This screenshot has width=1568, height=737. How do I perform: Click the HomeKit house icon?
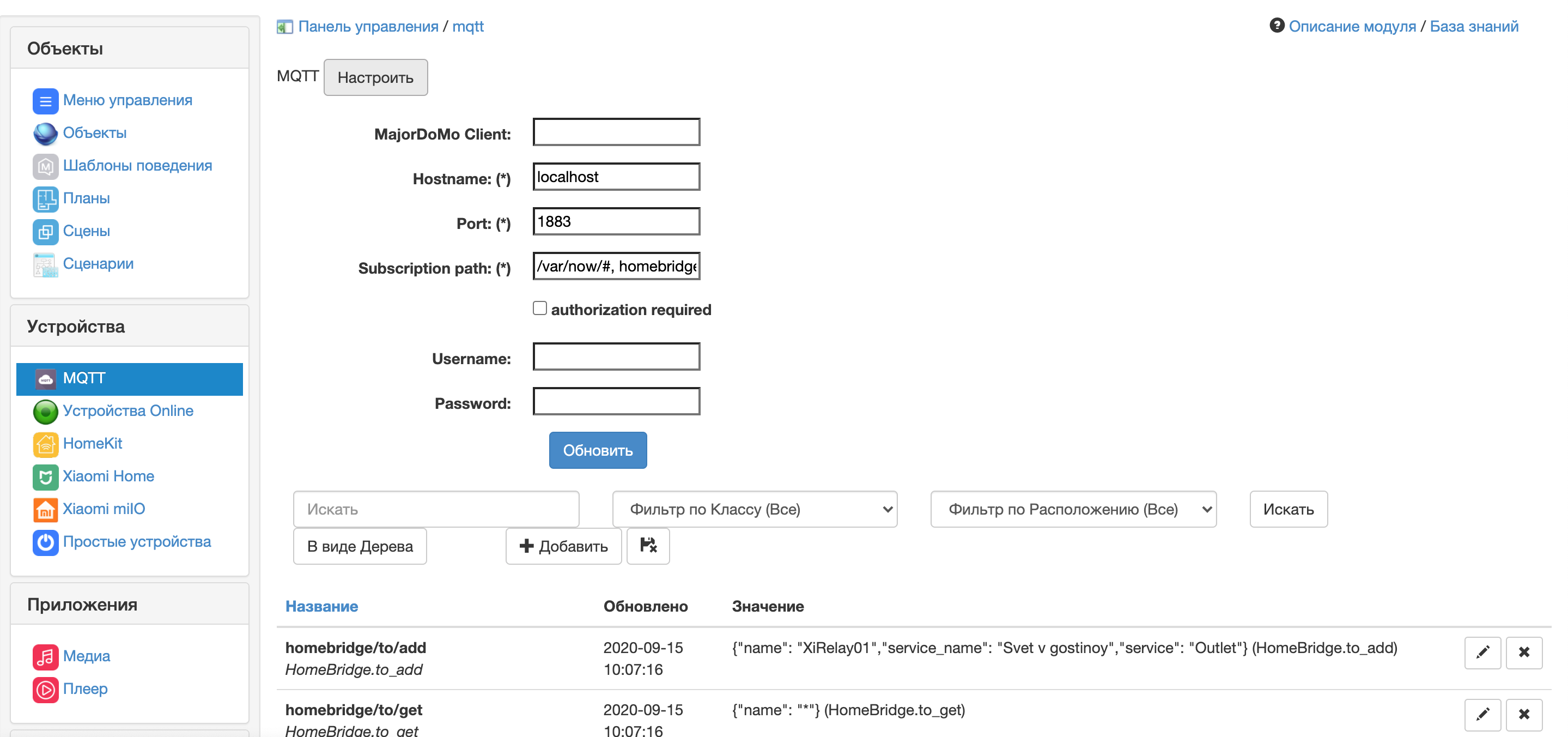pos(45,444)
